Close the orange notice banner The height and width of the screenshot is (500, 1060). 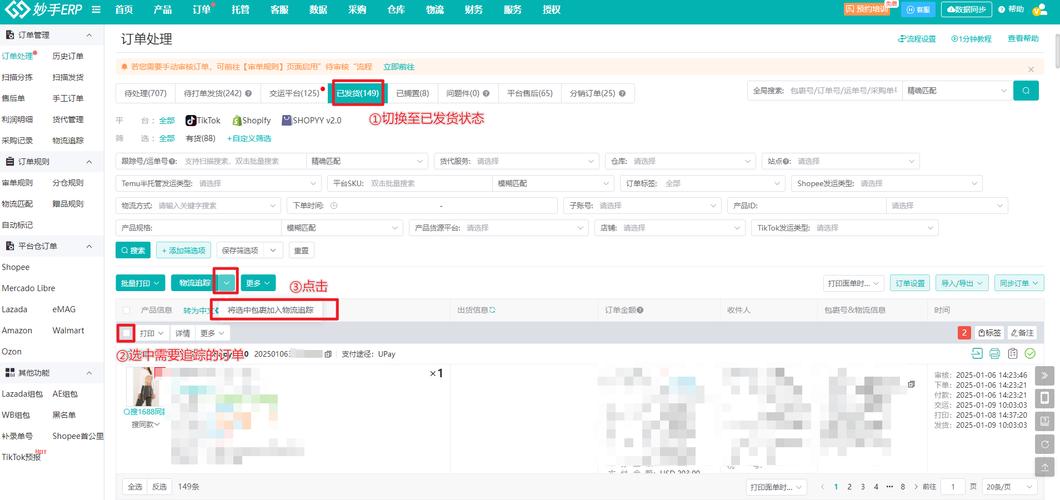(x=1031, y=69)
